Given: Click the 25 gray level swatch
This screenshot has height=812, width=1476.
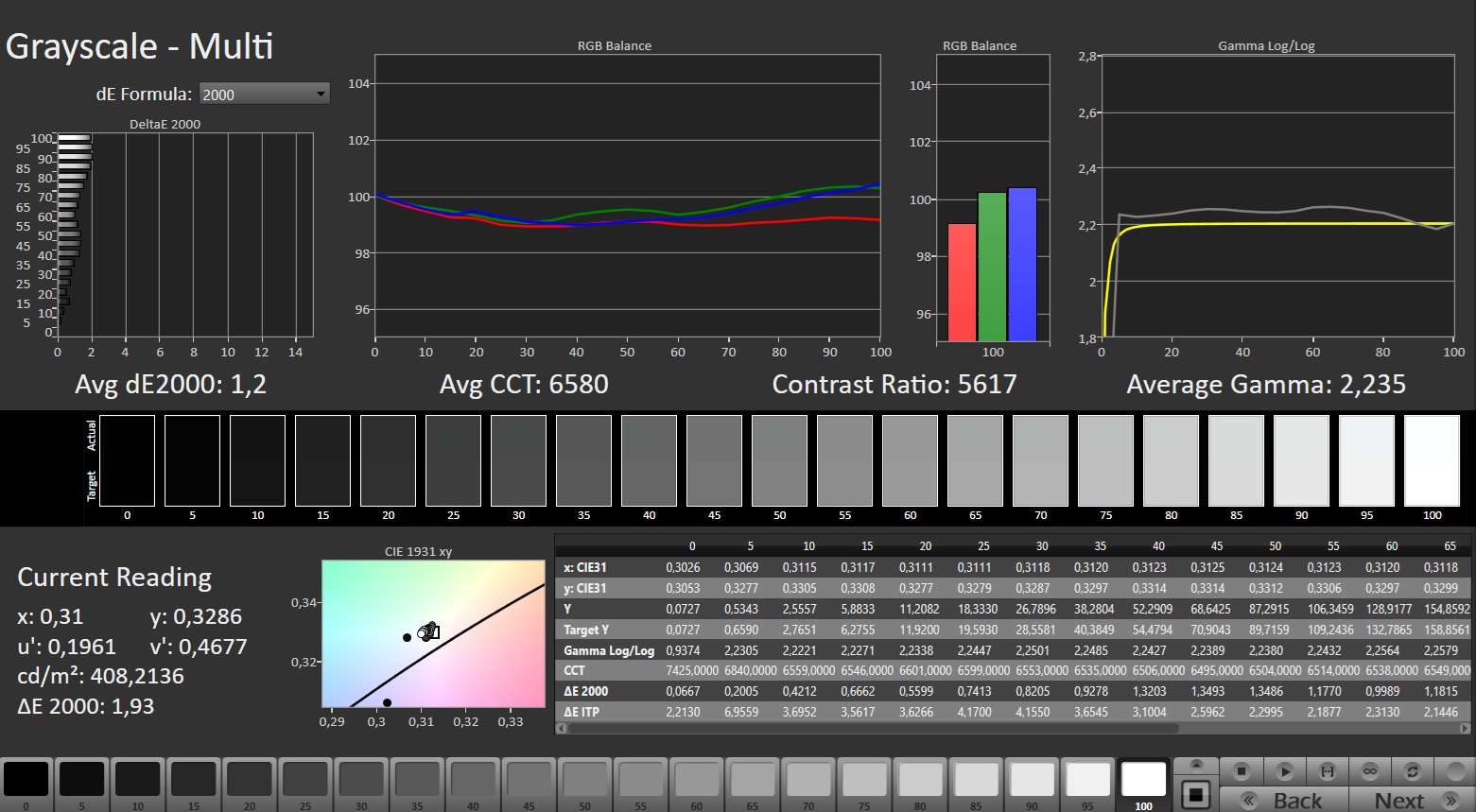Looking at the screenshot, I should 305,781.
